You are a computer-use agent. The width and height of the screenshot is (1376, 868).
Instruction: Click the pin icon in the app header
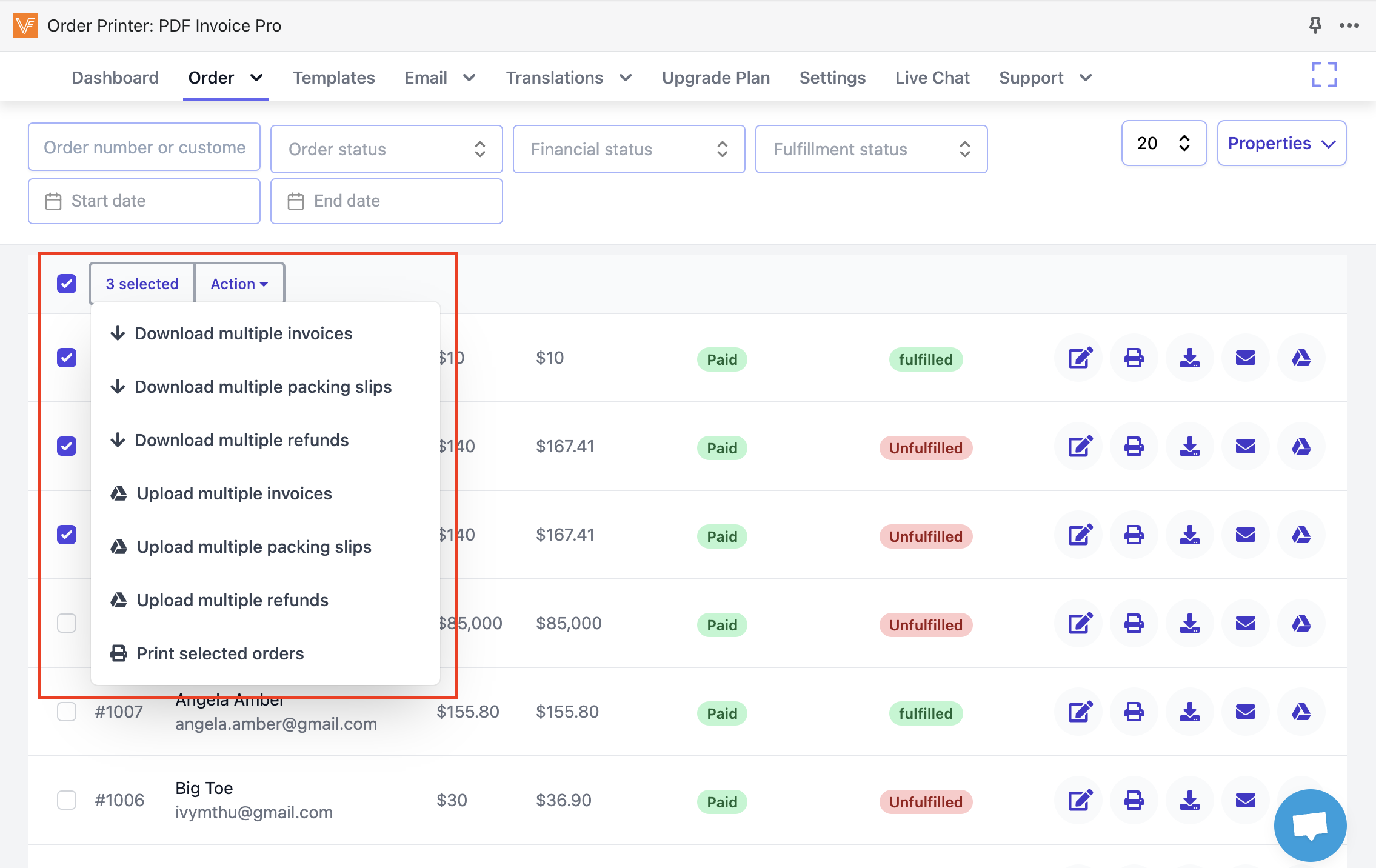tap(1315, 25)
